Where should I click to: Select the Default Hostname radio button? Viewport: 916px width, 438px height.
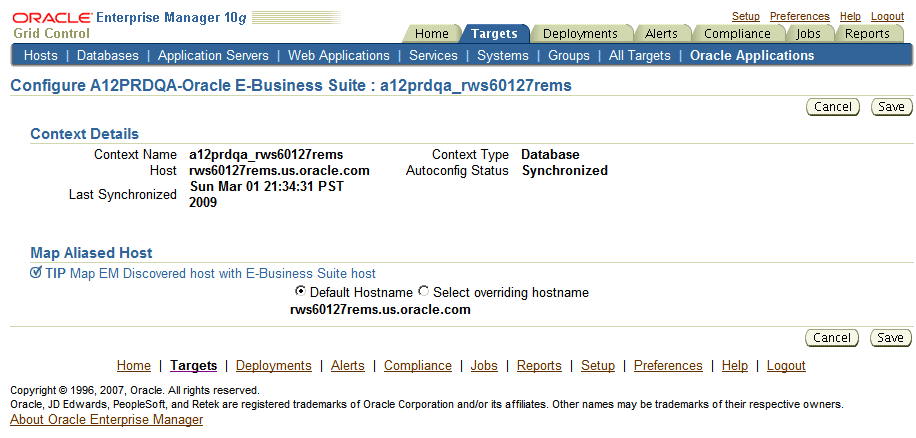(300, 291)
